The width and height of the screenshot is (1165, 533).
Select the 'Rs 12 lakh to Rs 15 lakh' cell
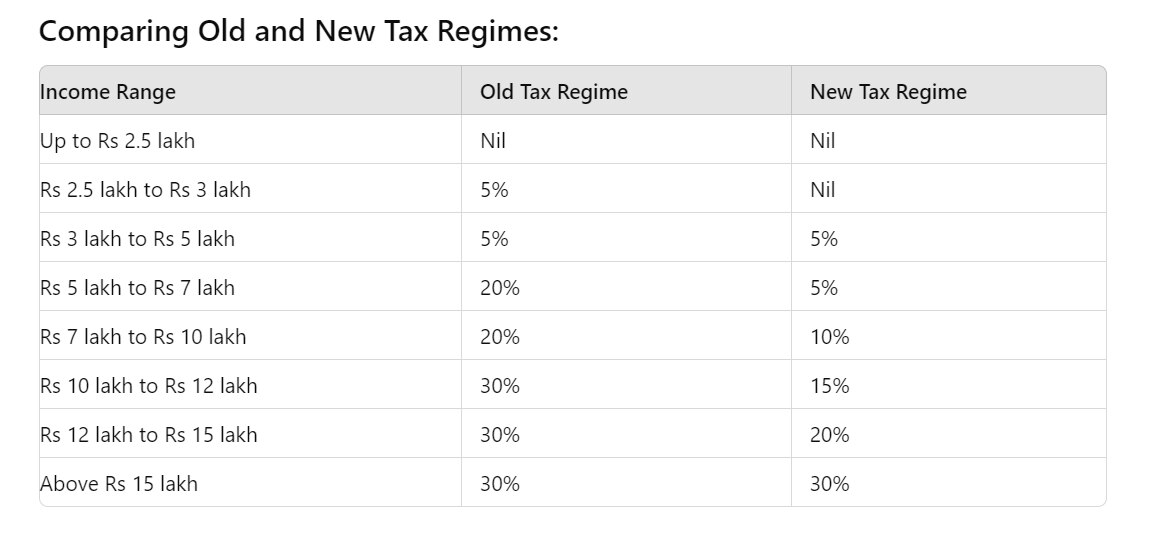point(149,435)
